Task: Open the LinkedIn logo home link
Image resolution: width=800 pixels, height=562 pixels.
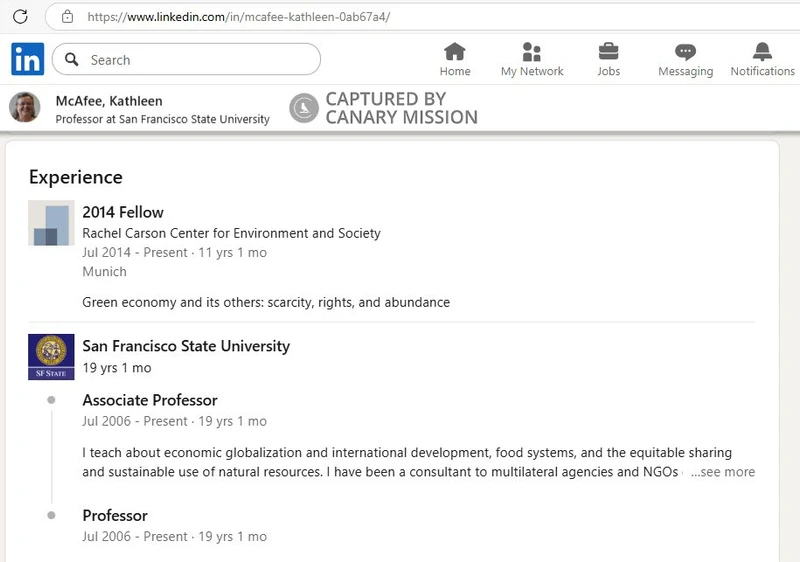Action: [x=28, y=59]
